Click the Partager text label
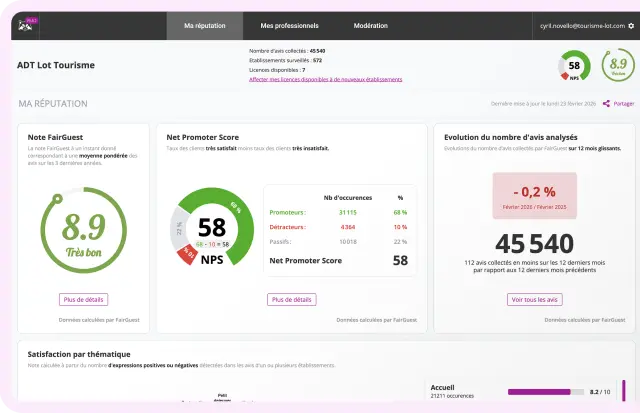The image size is (640, 413). [623, 103]
